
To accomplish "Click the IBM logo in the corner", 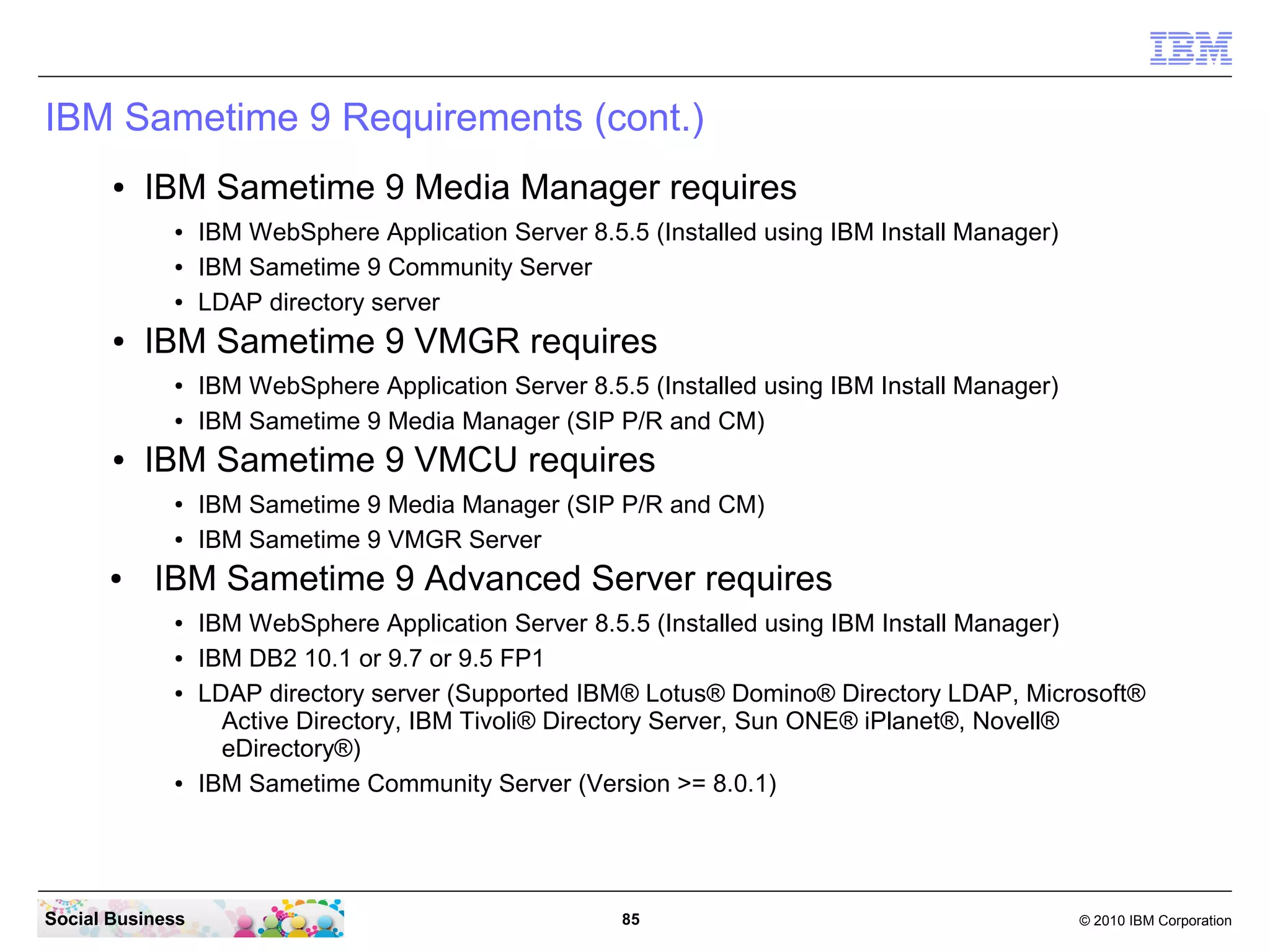I will point(1191,48).
